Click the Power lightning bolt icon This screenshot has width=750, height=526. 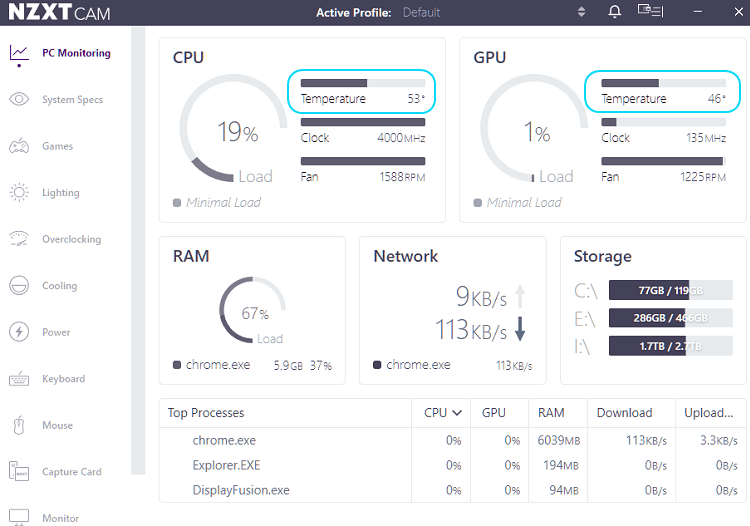(19, 332)
